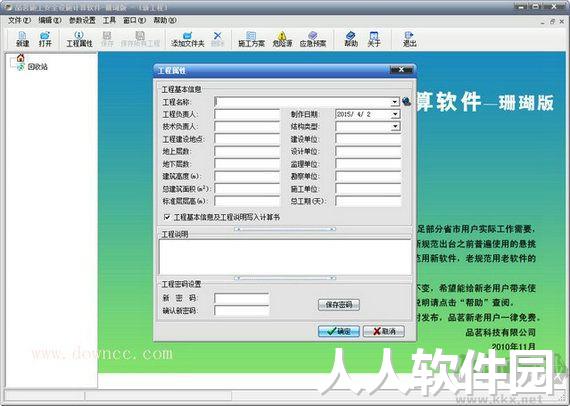
Task: Open the 施工方案 toolbar icon
Action: pos(251,39)
